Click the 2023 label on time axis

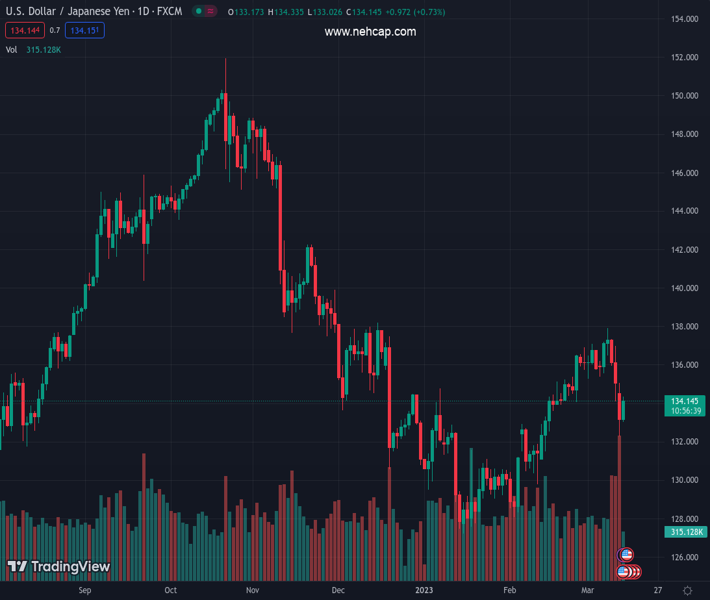[424, 590]
